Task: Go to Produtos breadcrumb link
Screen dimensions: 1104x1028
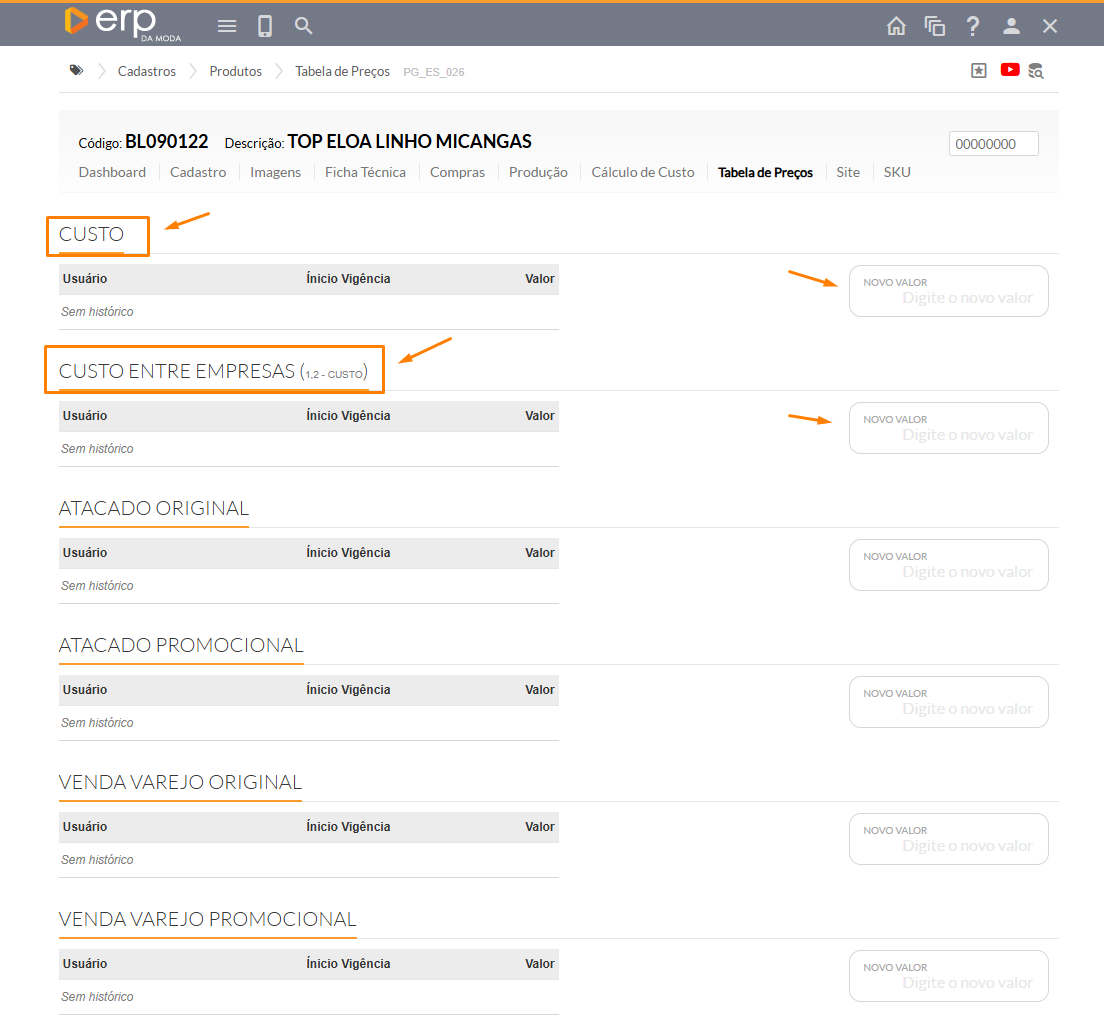Action: tap(235, 71)
